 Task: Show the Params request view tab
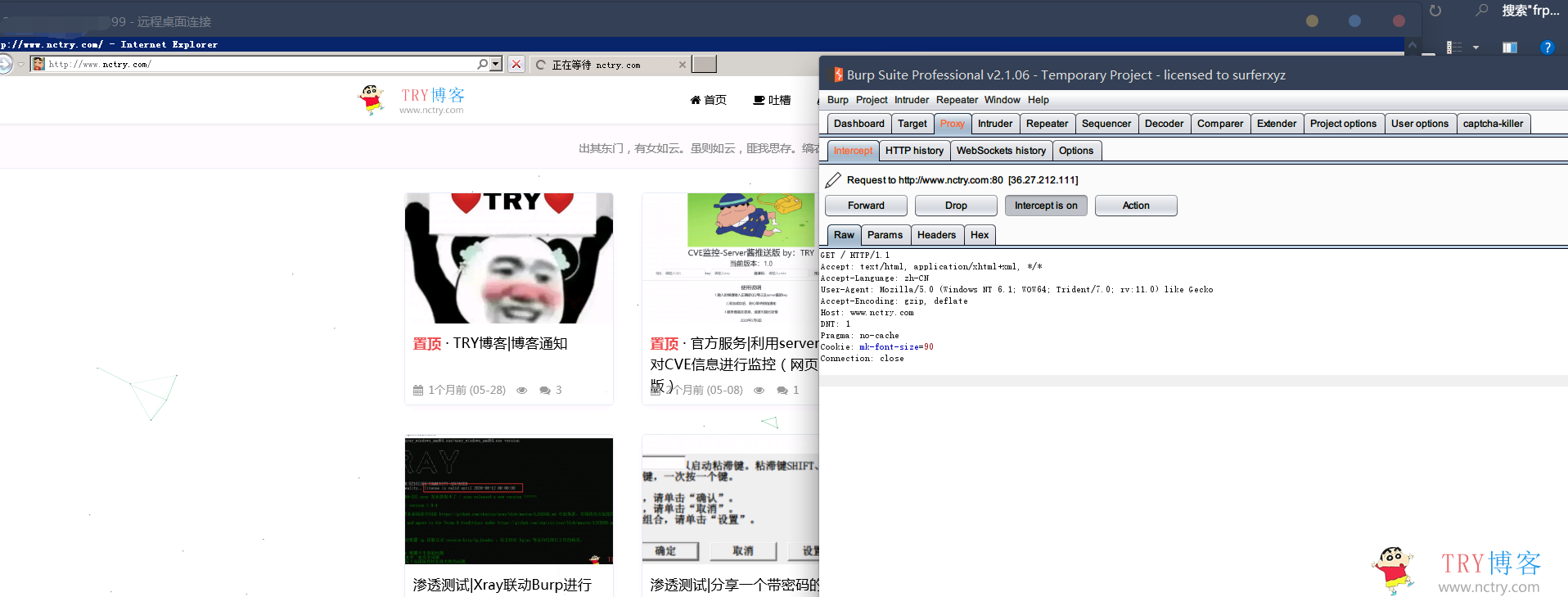tap(885, 235)
